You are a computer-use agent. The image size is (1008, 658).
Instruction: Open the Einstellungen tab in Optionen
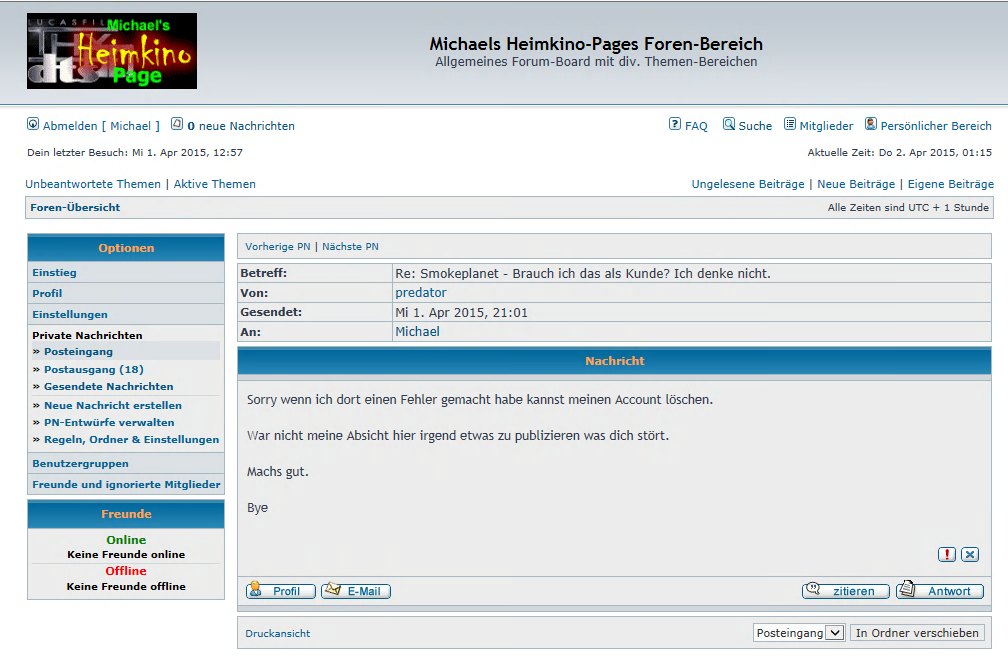coord(70,314)
